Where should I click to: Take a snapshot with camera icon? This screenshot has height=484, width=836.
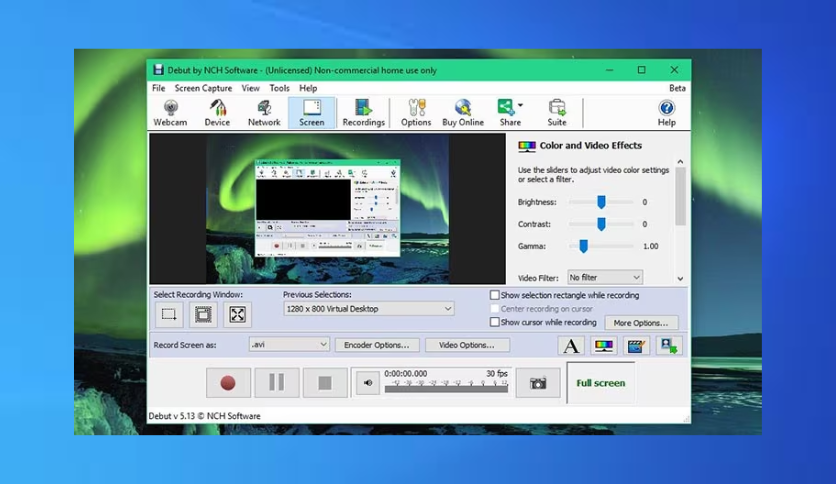click(538, 383)
